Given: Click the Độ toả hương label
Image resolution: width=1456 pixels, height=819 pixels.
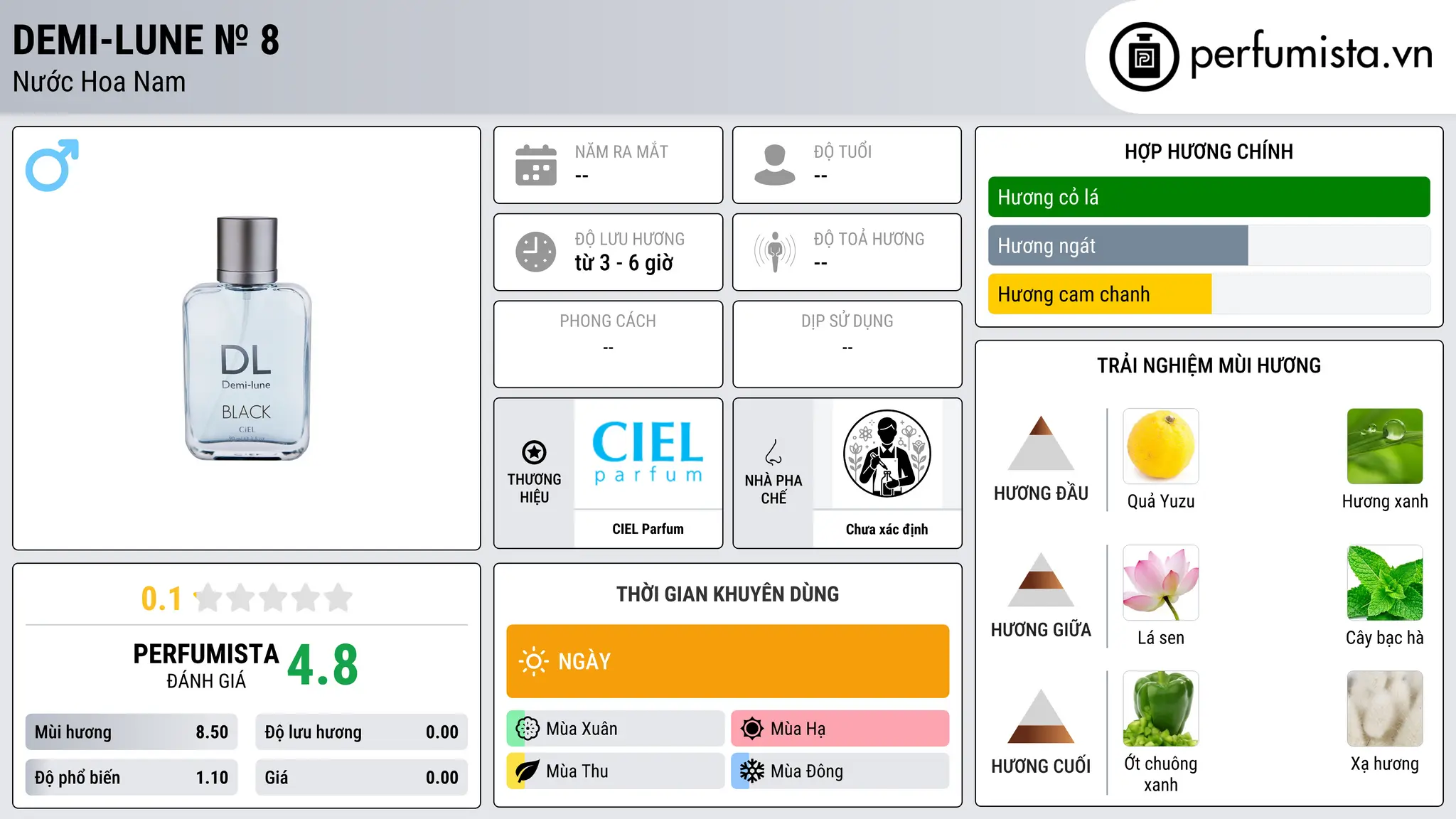Looking at the screenshot, I should pos(869,239).
